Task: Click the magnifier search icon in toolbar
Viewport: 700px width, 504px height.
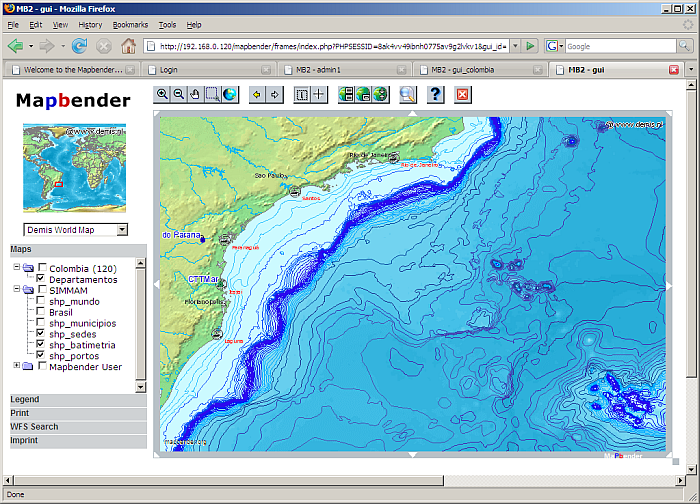Action: coord(407,94)
